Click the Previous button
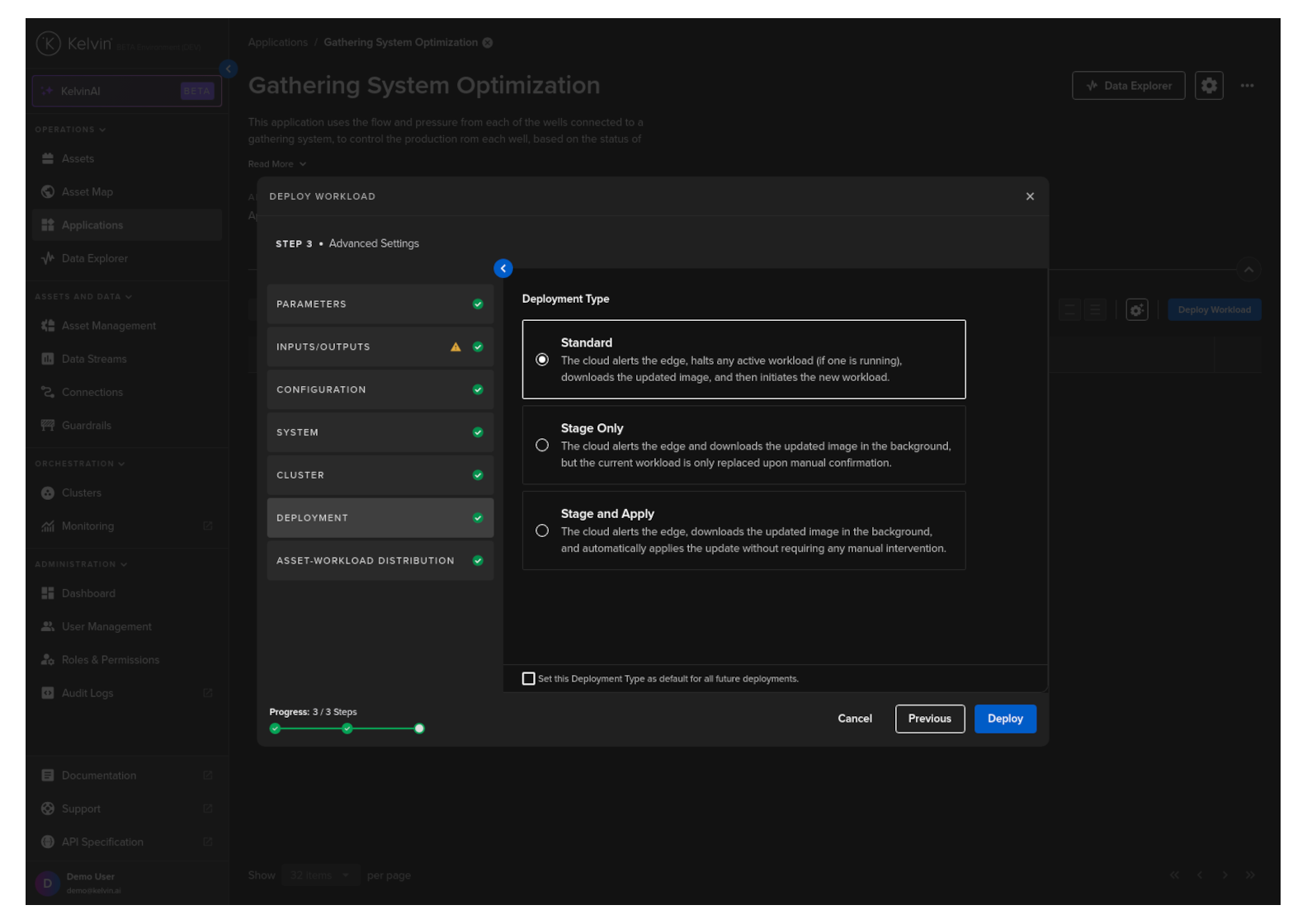This screenshot has height=924, width=1307. tap(929, 719)
